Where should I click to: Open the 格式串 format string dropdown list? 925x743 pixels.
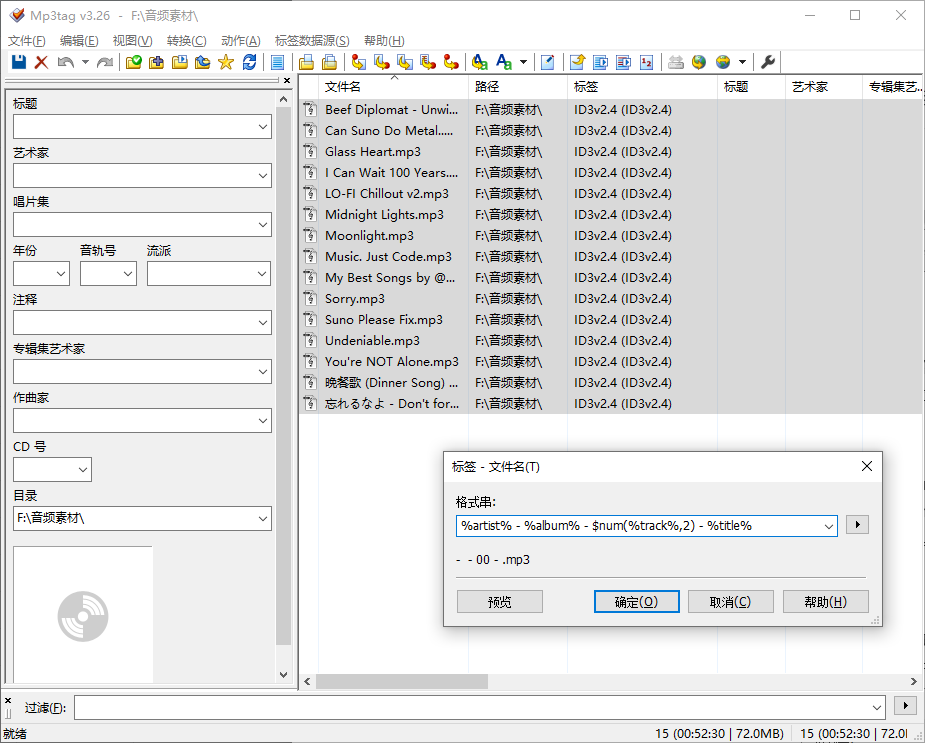click(x=828, y=525)
